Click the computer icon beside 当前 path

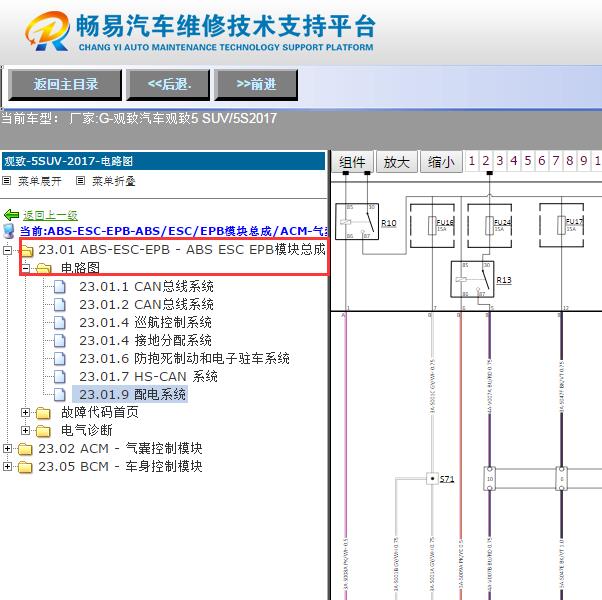8,231
